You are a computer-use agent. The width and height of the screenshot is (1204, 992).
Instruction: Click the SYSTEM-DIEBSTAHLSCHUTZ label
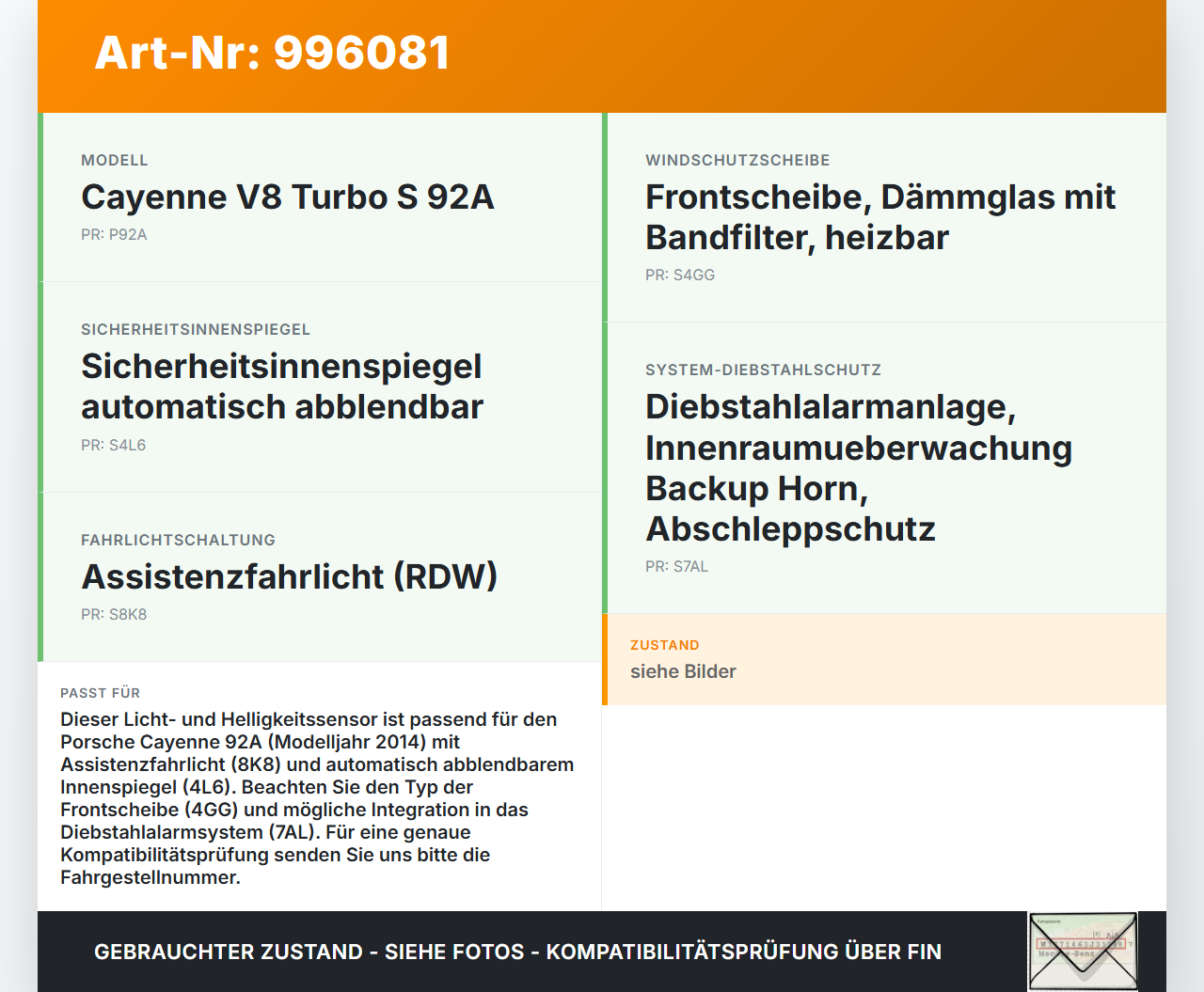coord(763,370)
